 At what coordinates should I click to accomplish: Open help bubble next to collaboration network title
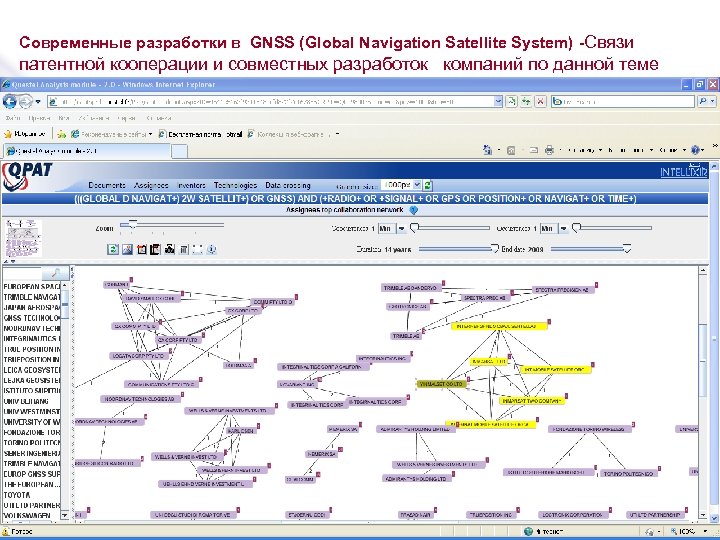(x=413, y=210)
